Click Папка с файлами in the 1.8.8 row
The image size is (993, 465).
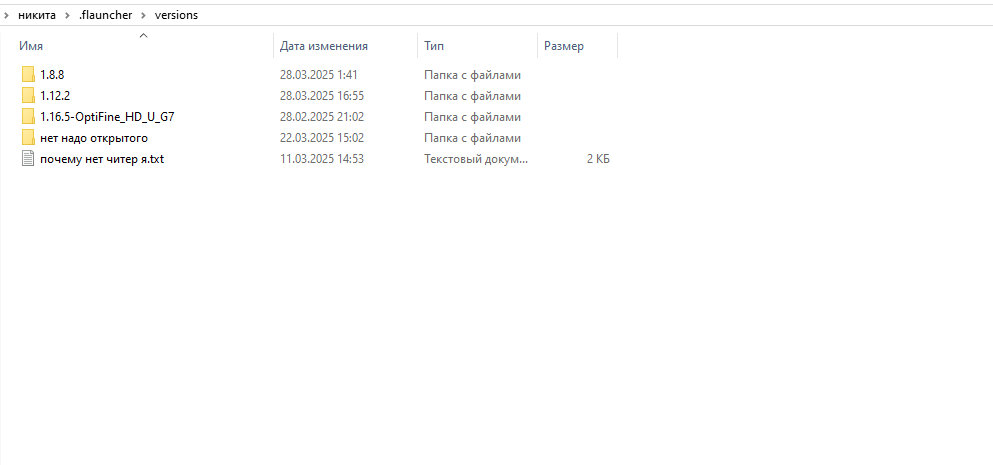pos(472,75)
